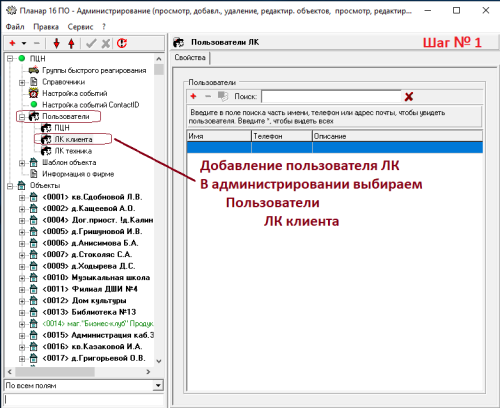Select <0016> кв.Казаковой И.А. object
This screenshot has width=500, height=408.
tap(92, 347)
